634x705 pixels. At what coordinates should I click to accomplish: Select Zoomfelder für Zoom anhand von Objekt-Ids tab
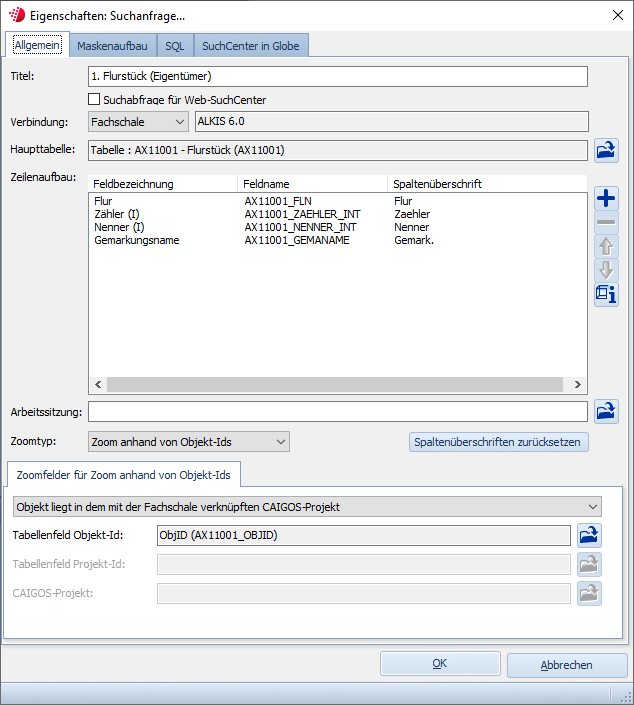click(124, 475)
